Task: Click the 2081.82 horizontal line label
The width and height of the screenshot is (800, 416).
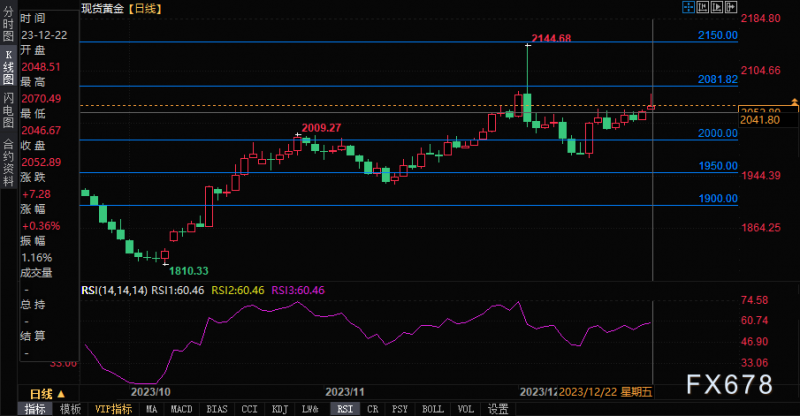Action: [717, 79]
